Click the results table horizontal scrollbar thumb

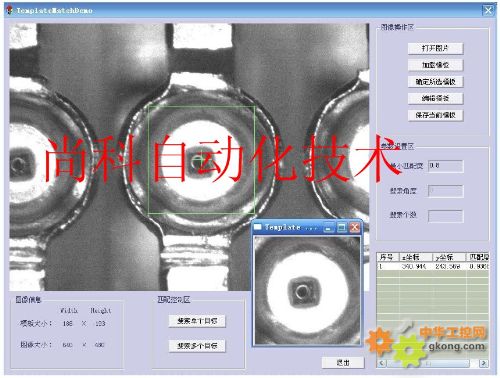click(427, 363)
